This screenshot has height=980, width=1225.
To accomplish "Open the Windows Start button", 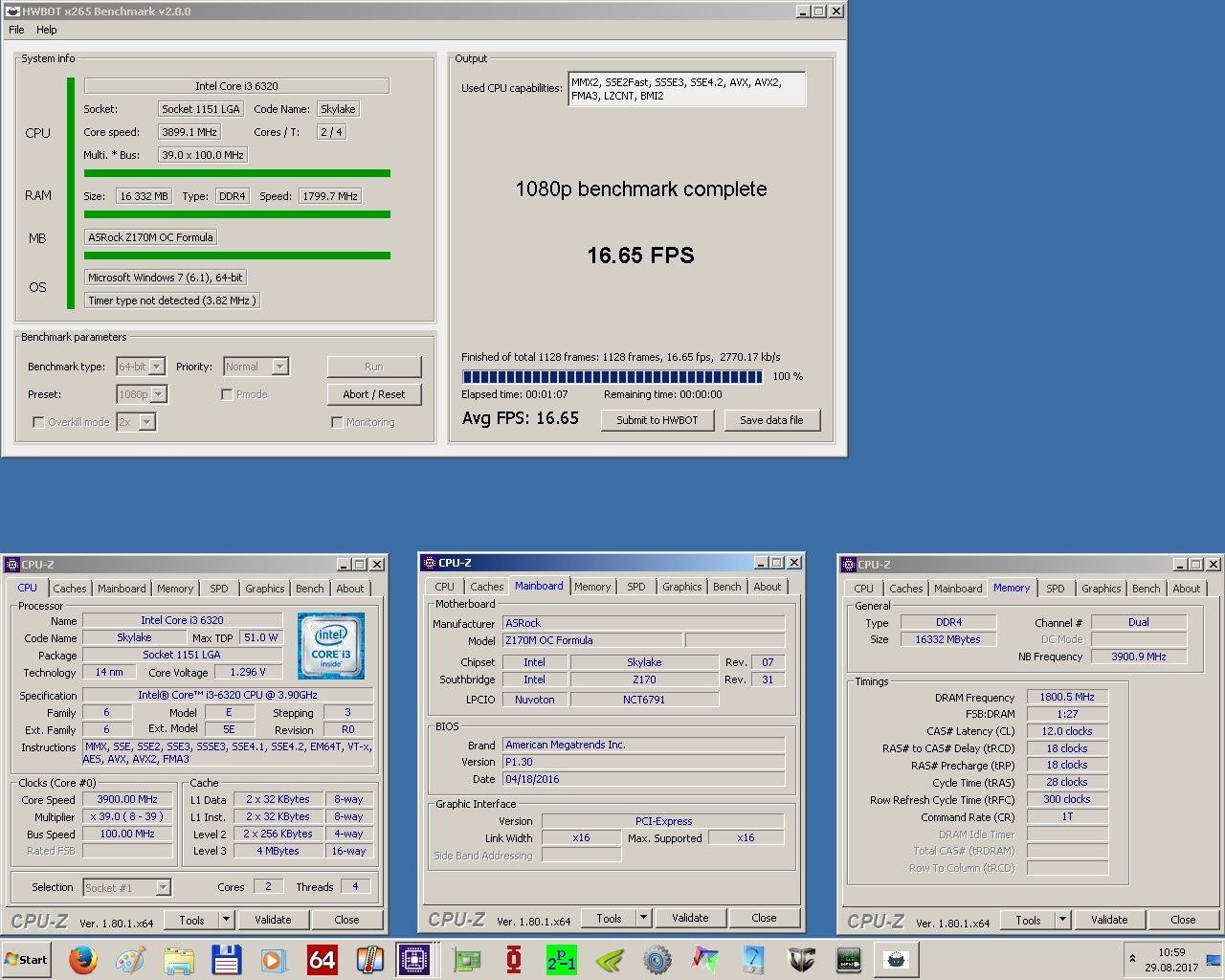I will pos(27,959).
